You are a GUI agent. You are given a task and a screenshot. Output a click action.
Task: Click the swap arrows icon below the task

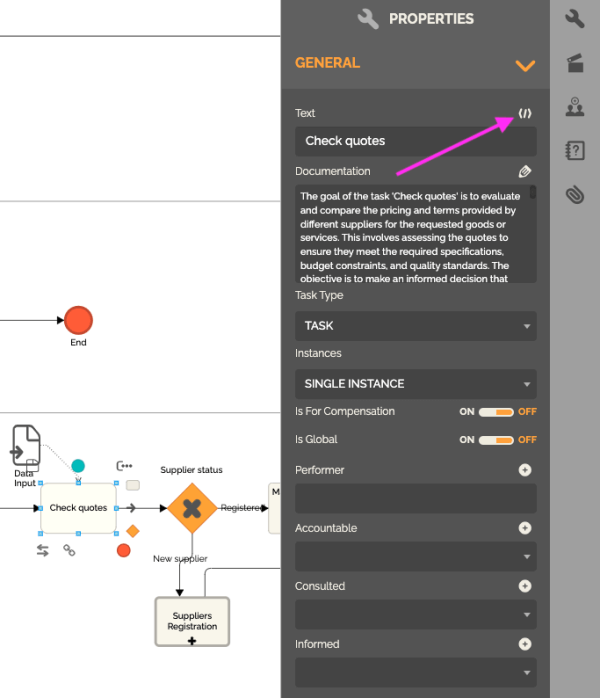43,550
